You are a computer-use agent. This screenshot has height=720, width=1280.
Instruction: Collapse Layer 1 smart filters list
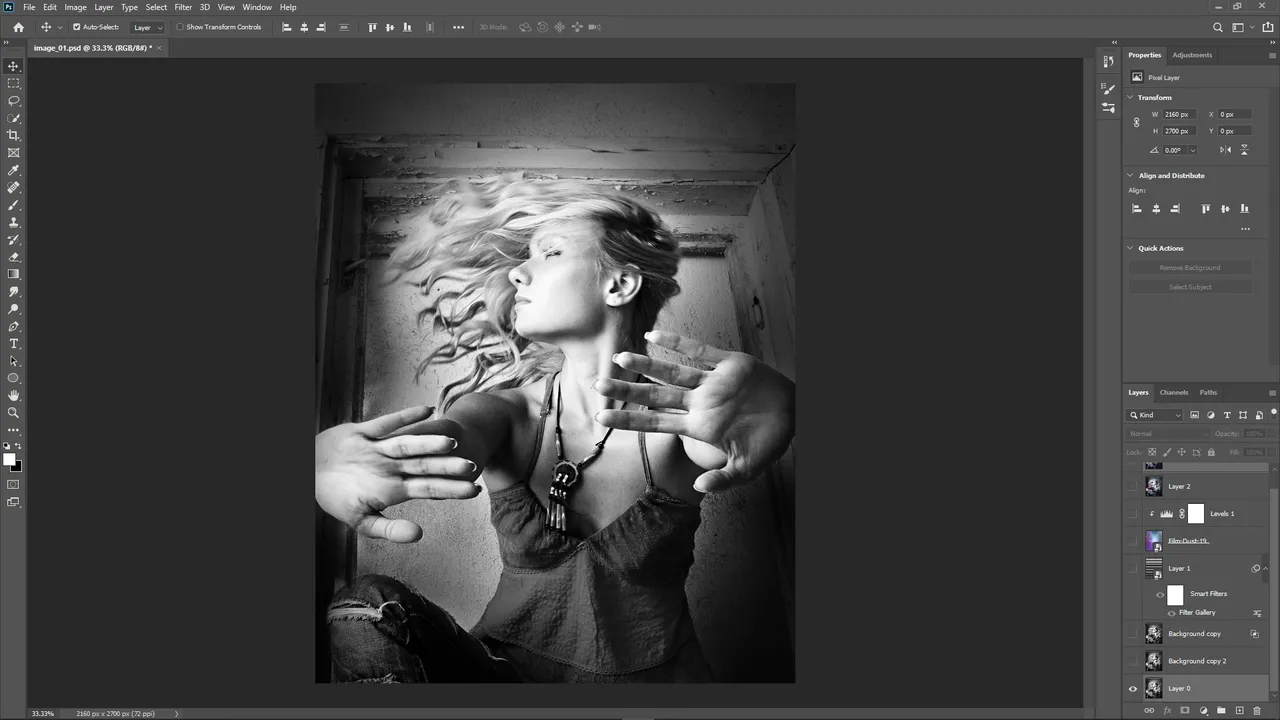[1266, 568]
